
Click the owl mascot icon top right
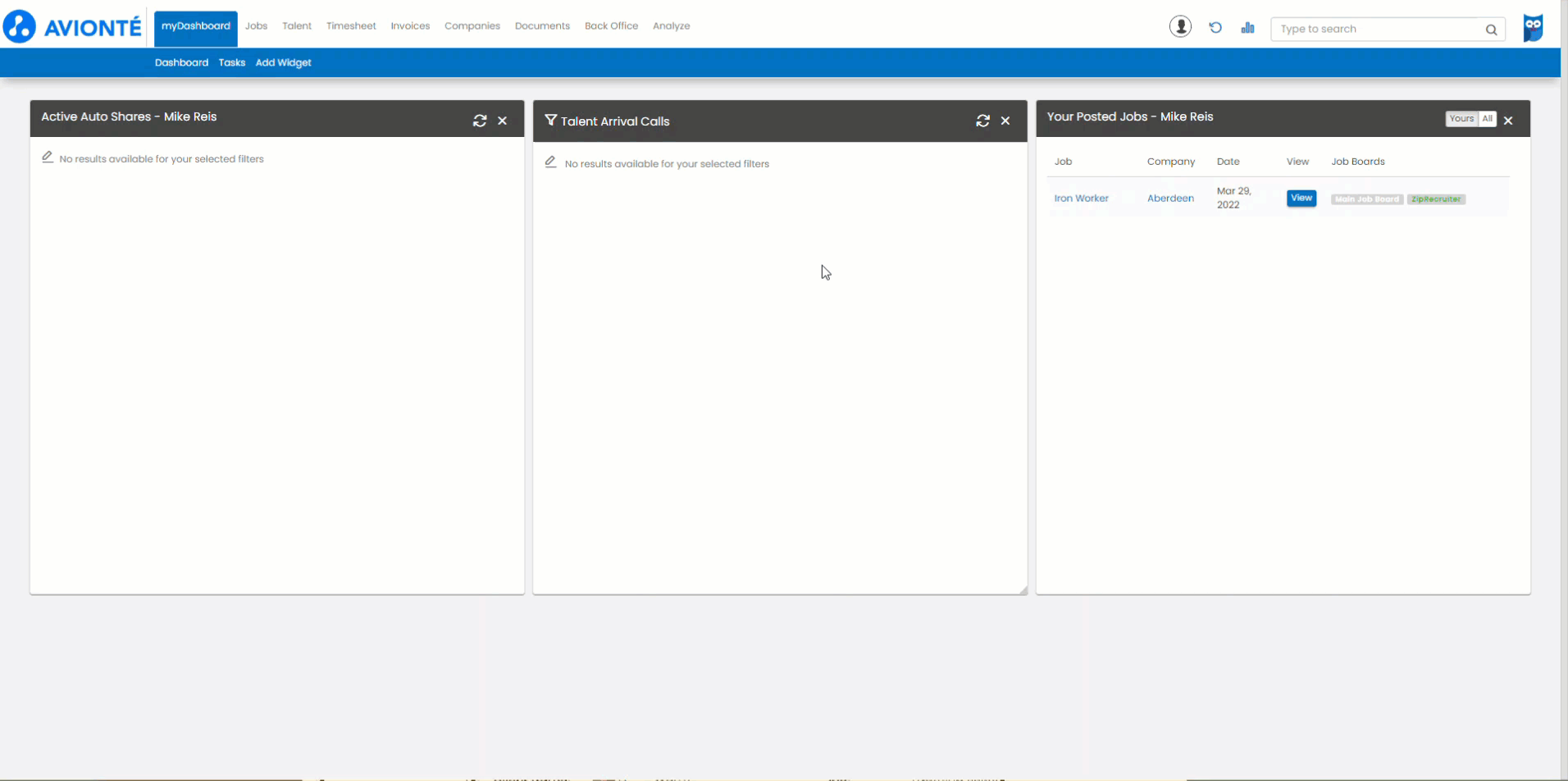(1533, 26)
